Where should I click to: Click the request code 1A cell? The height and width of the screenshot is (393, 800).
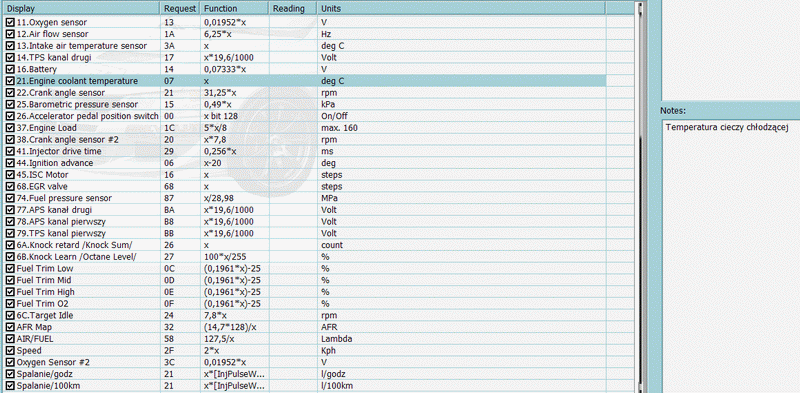[x=180, y=34]
